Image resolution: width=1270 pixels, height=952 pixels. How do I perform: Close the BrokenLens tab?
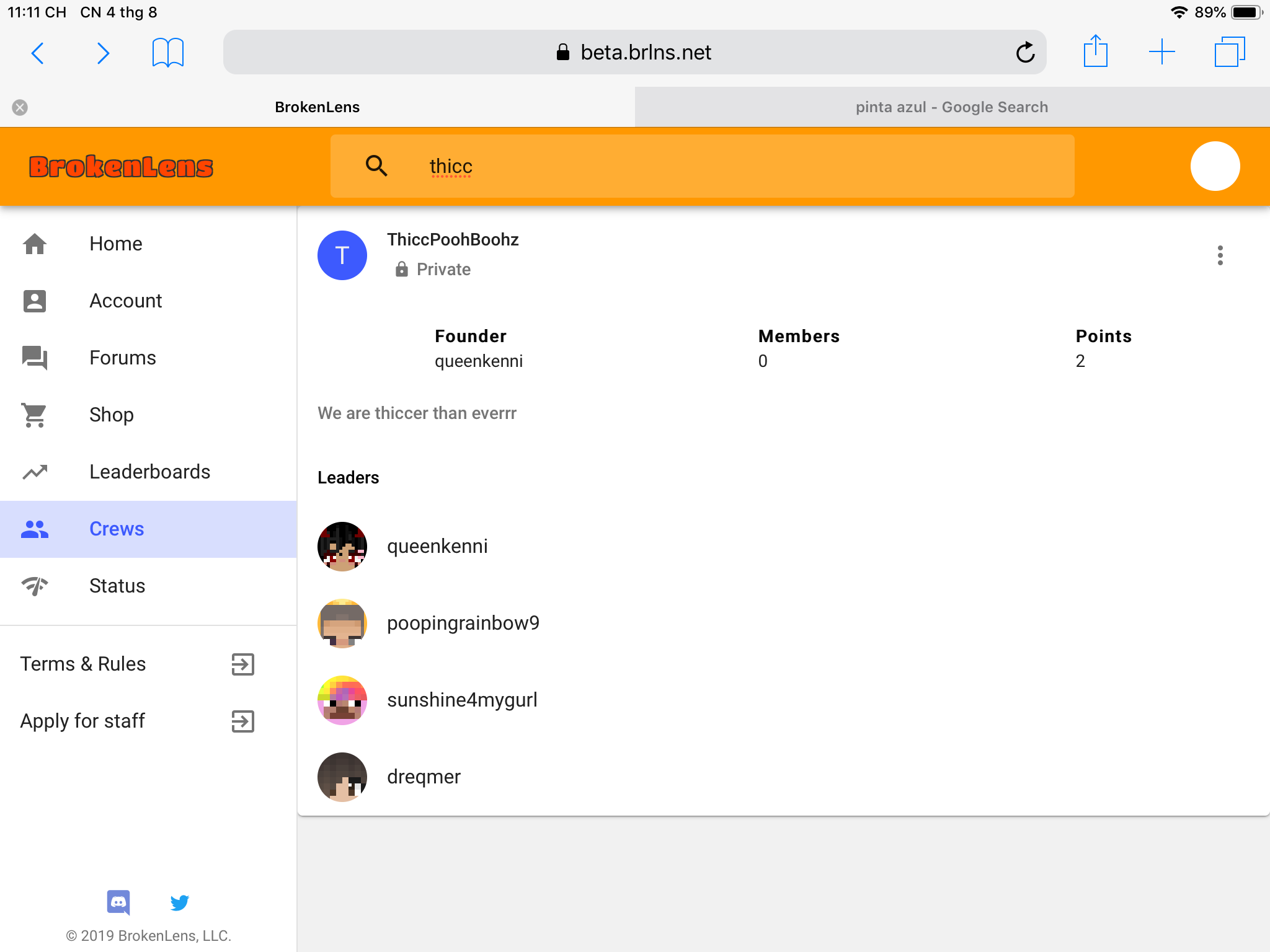pyautogui.click(x=20, y=107)
